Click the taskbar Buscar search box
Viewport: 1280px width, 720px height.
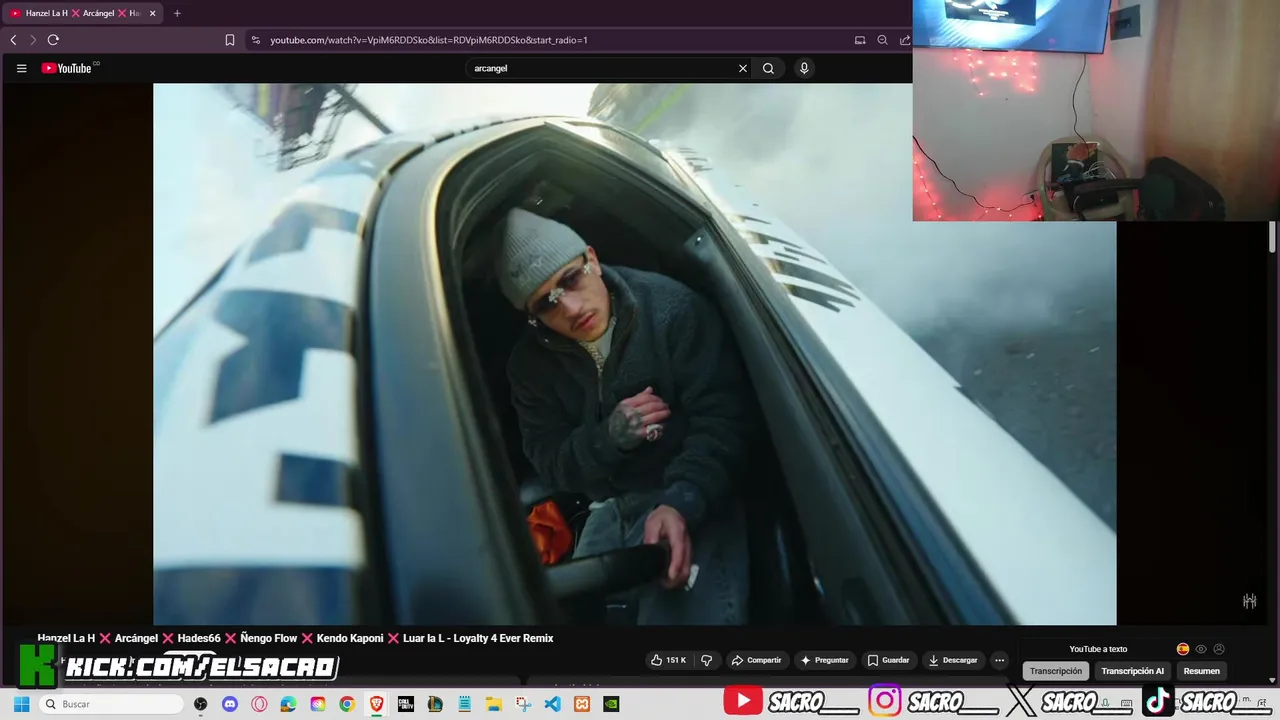112,704
